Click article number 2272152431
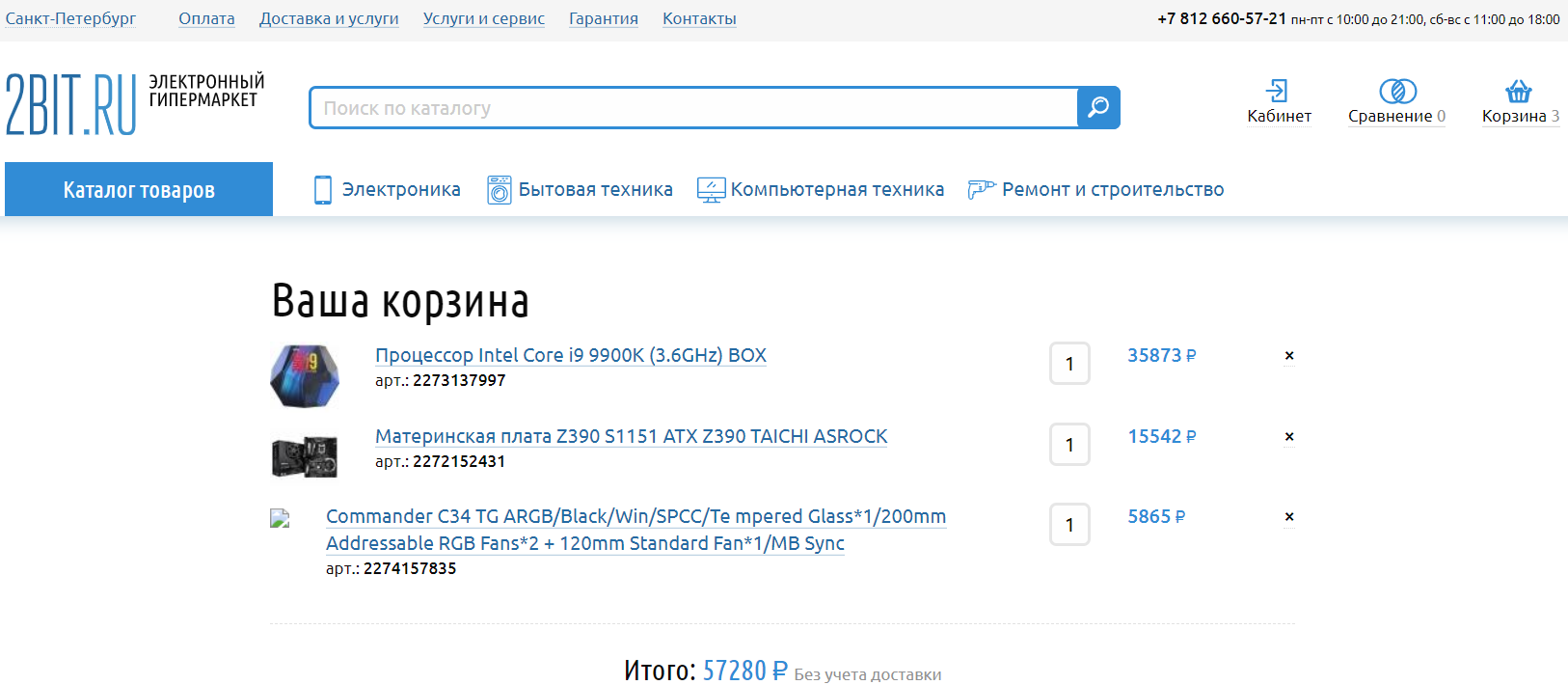The image size is (1568, 685). pyautogui.click(x=459, y=461)
